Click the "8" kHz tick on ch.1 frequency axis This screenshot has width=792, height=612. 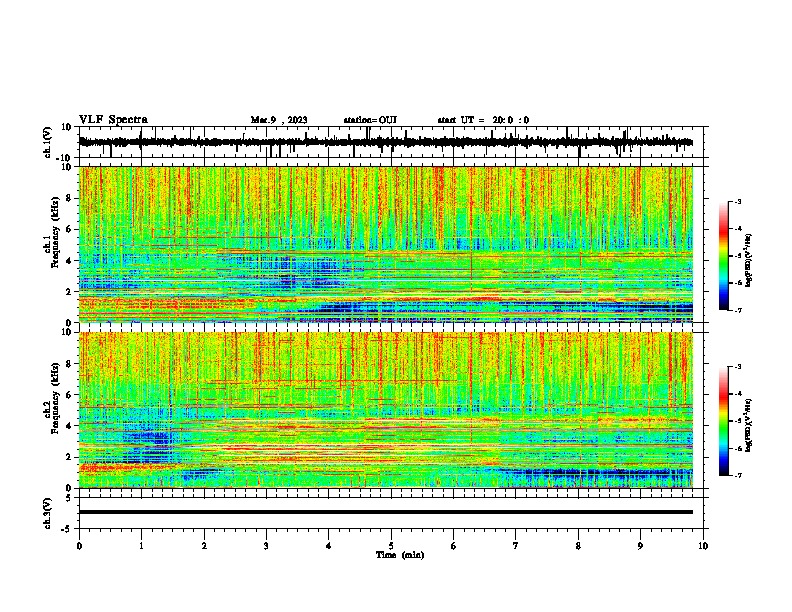pos(69,198)
